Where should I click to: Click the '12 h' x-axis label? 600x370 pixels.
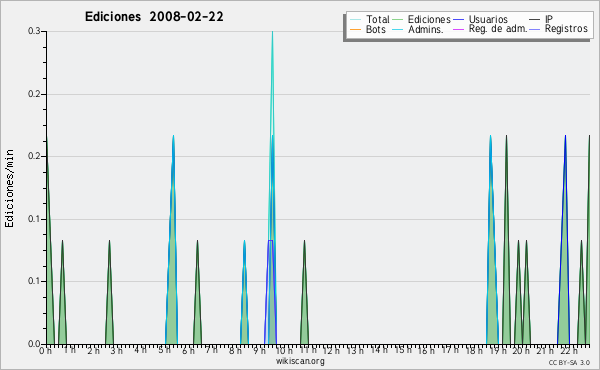tap(331, 351)
